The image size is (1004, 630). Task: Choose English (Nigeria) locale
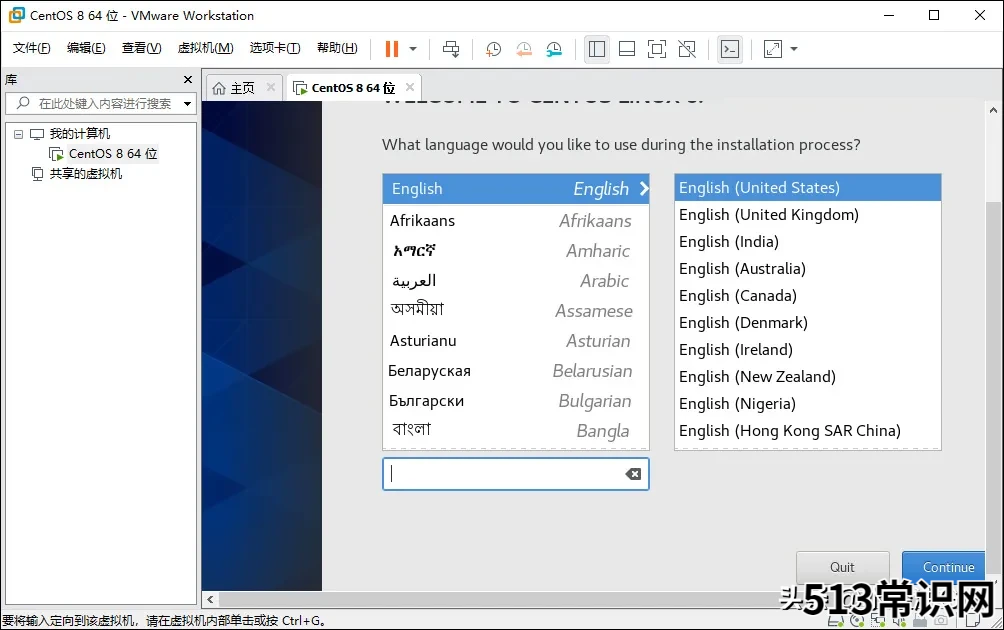coord(807,404)
